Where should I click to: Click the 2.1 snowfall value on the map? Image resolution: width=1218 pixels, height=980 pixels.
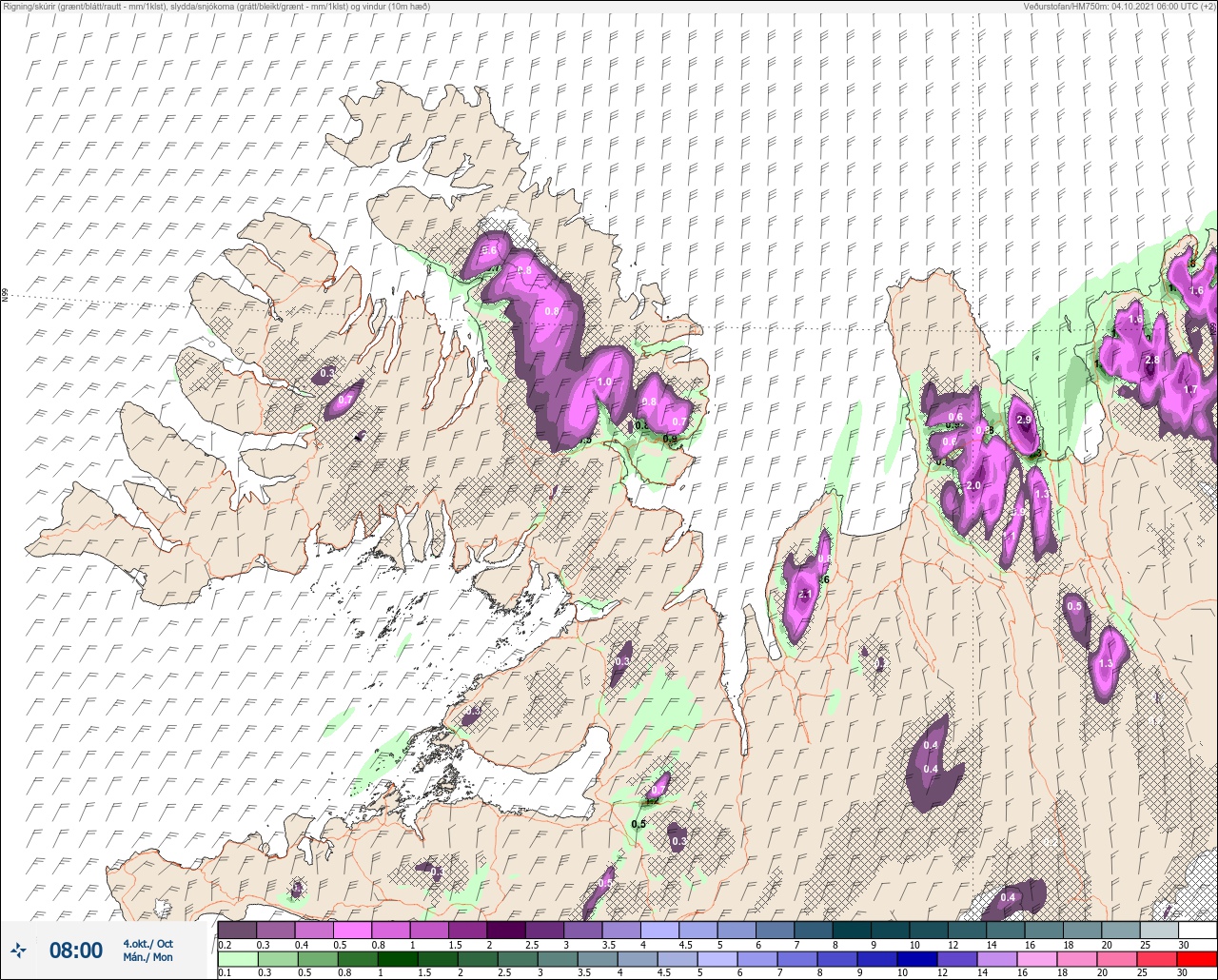(x=804, y=594)
